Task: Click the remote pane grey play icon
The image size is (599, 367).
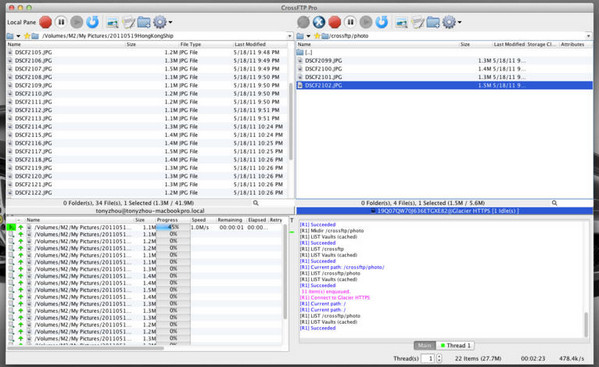Action: point(366,22)
